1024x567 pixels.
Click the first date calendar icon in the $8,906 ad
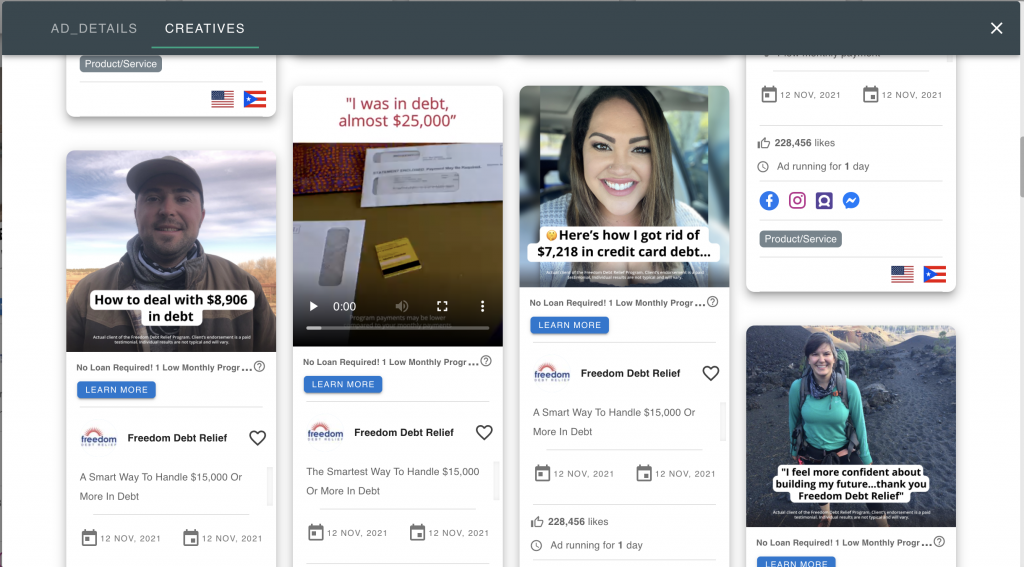(89, 538)
